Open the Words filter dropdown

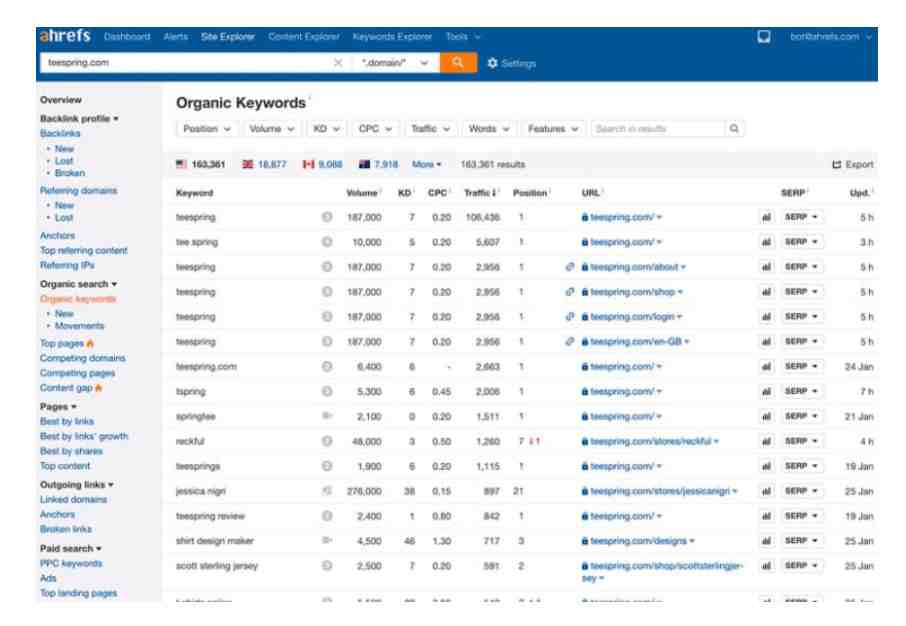coord(489,128)
